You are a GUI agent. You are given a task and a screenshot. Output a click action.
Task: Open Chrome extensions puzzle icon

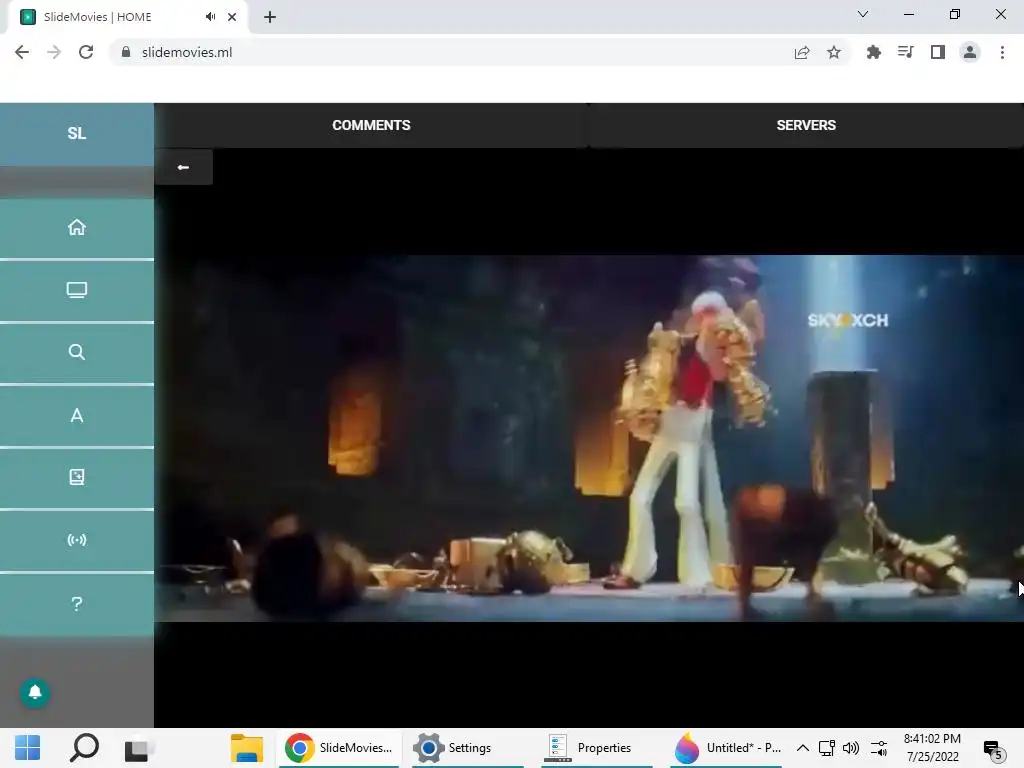pos(873,52)
